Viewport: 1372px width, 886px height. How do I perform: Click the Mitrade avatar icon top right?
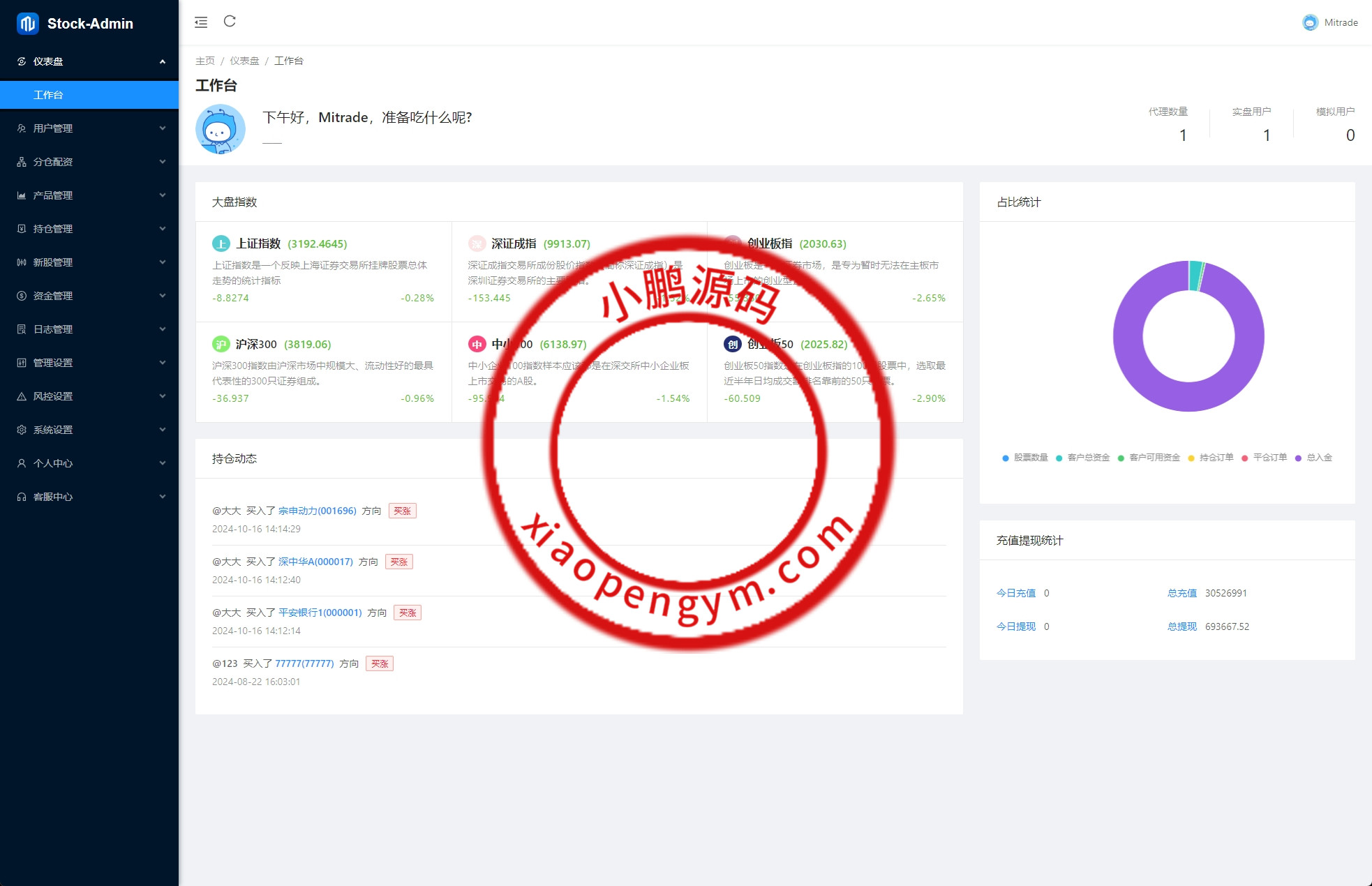click(x=1310, y=22)
